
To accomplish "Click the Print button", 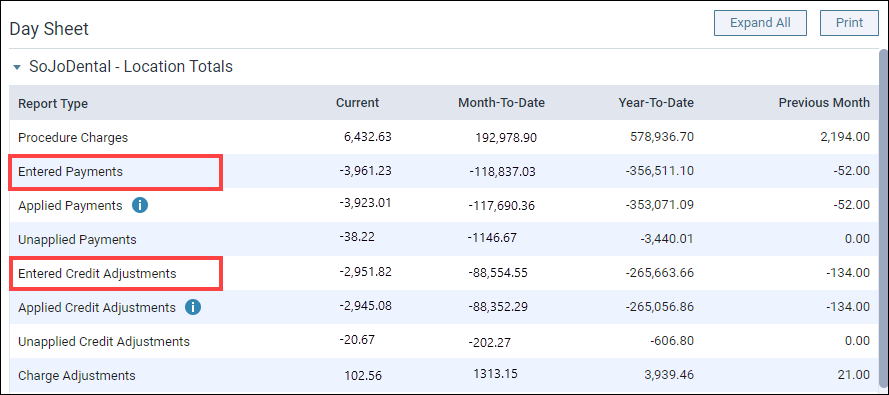I will (x=849, y=23).
